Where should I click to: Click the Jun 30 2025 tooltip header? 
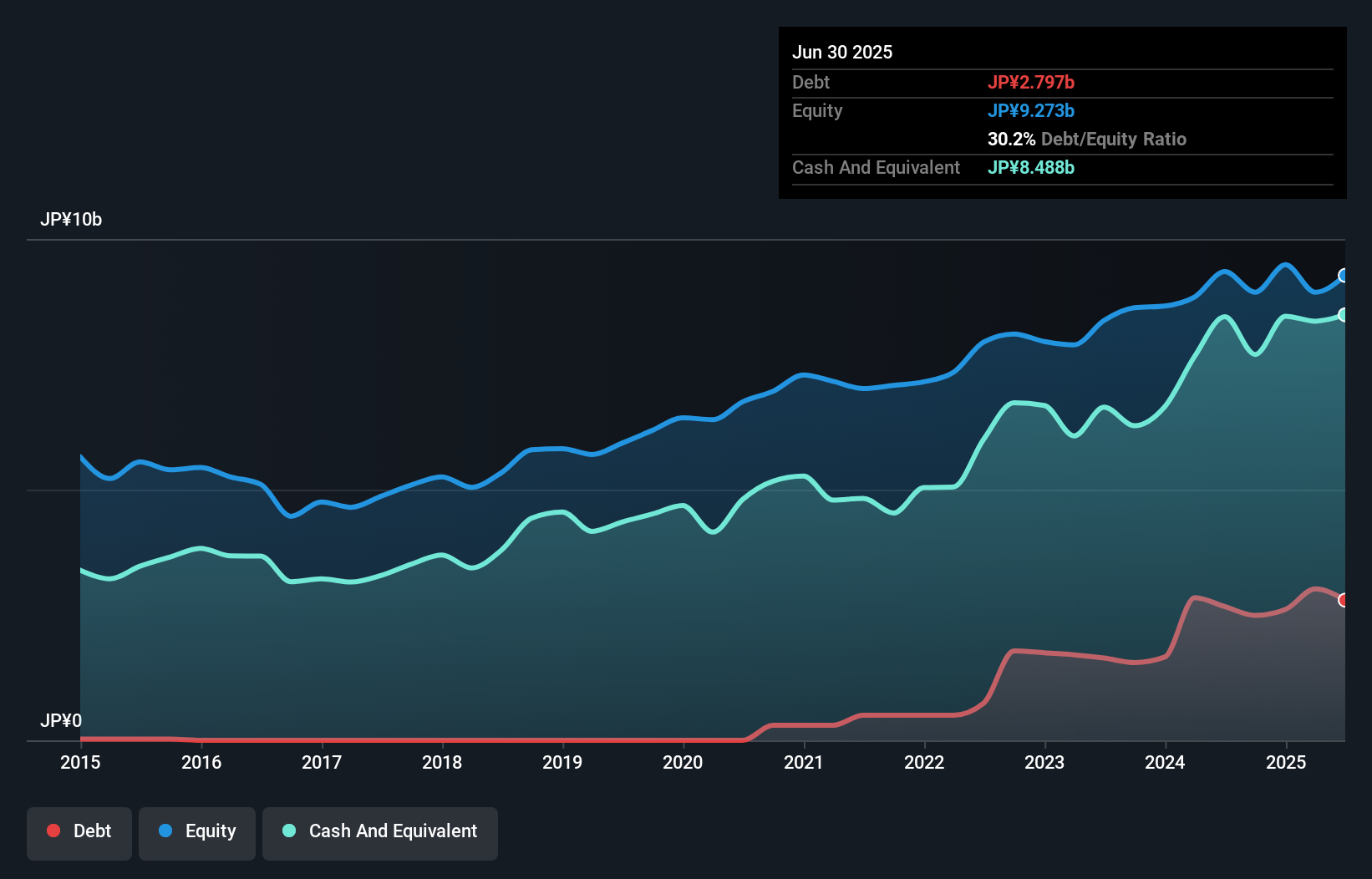pos(842,52)
